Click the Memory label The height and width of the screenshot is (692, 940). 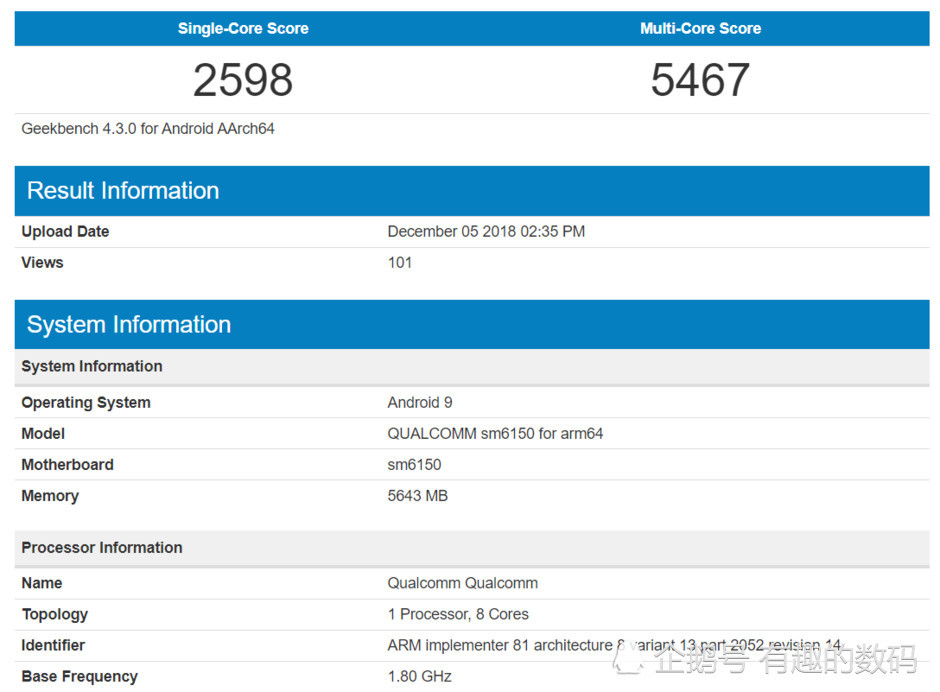coord(50,496)
